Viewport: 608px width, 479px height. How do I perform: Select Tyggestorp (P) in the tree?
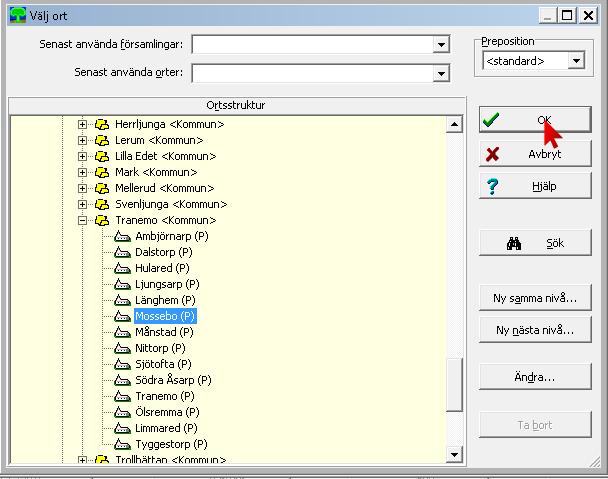(x=171, y=444)
